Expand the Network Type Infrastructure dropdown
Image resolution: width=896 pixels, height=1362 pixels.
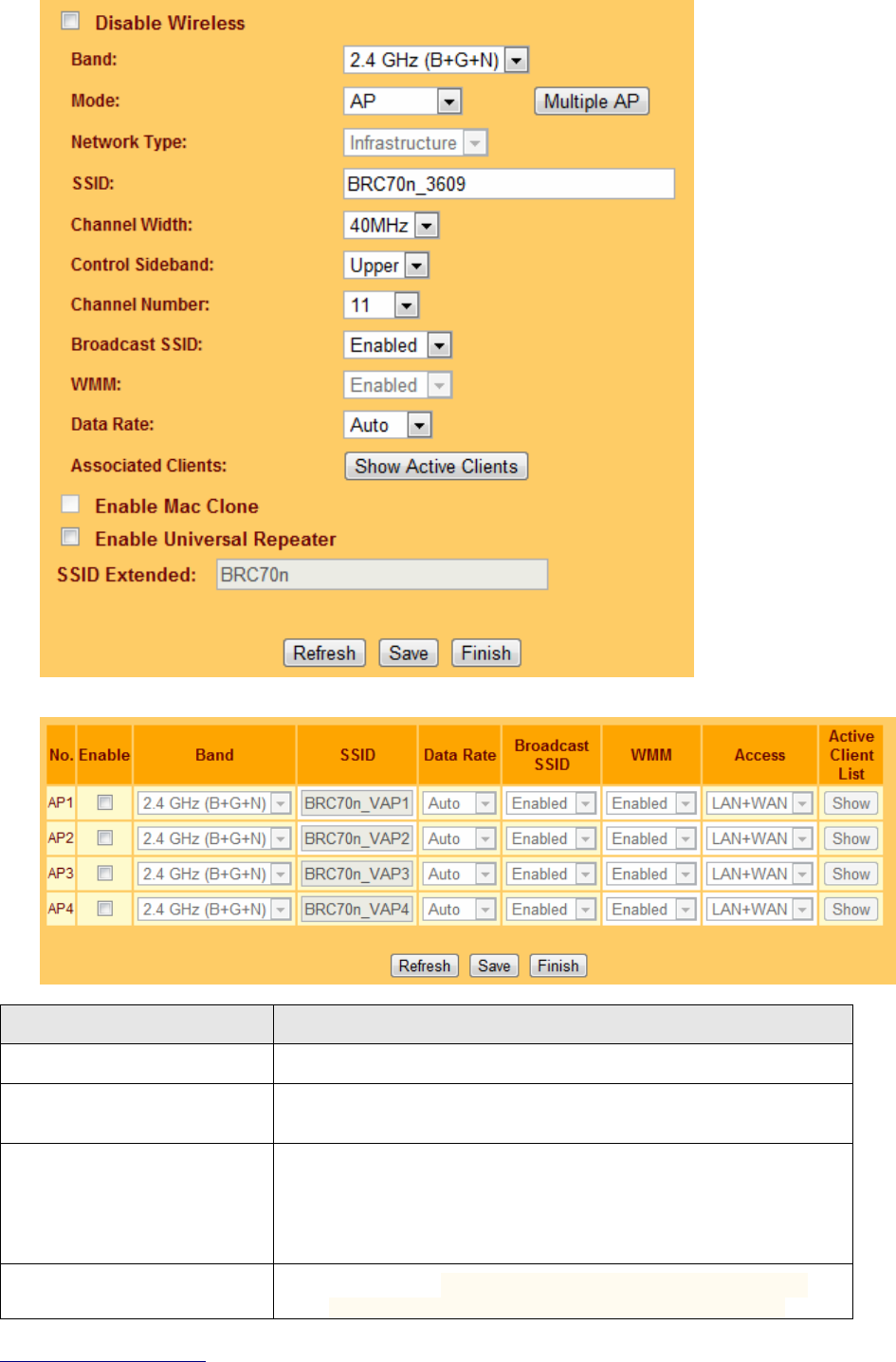point(415,142)
